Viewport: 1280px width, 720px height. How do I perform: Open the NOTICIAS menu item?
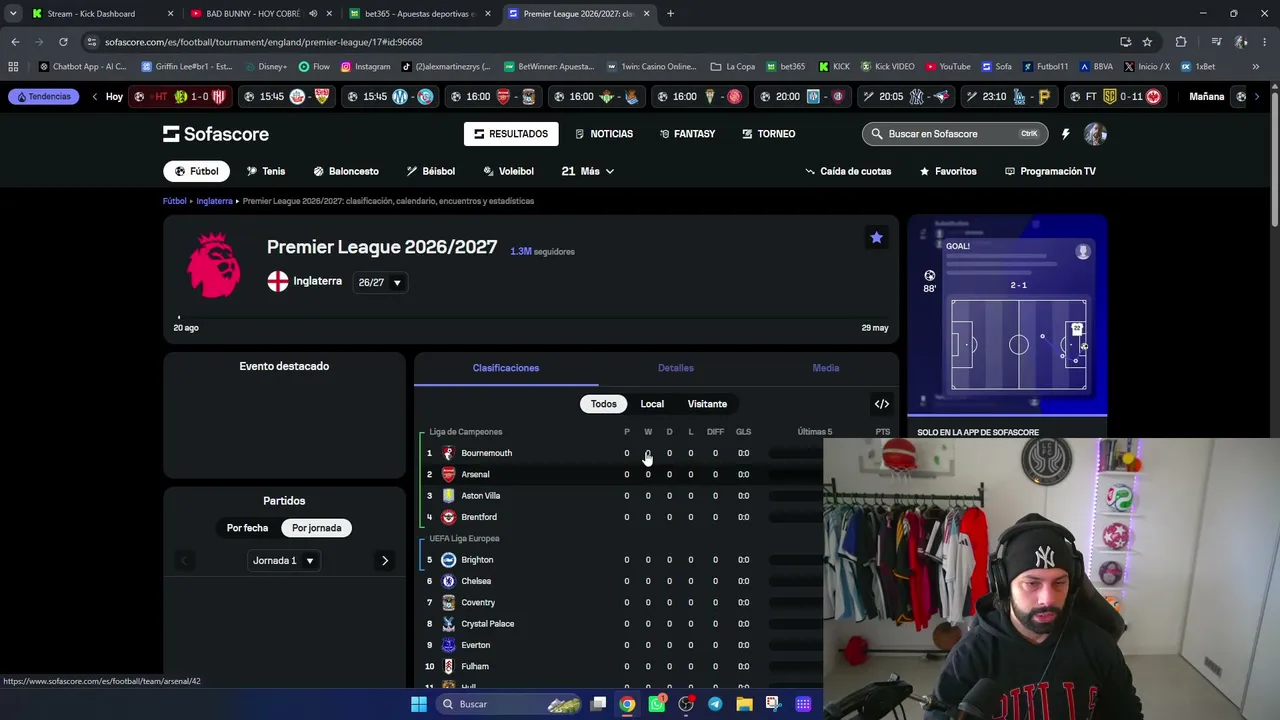pos(604,134)
